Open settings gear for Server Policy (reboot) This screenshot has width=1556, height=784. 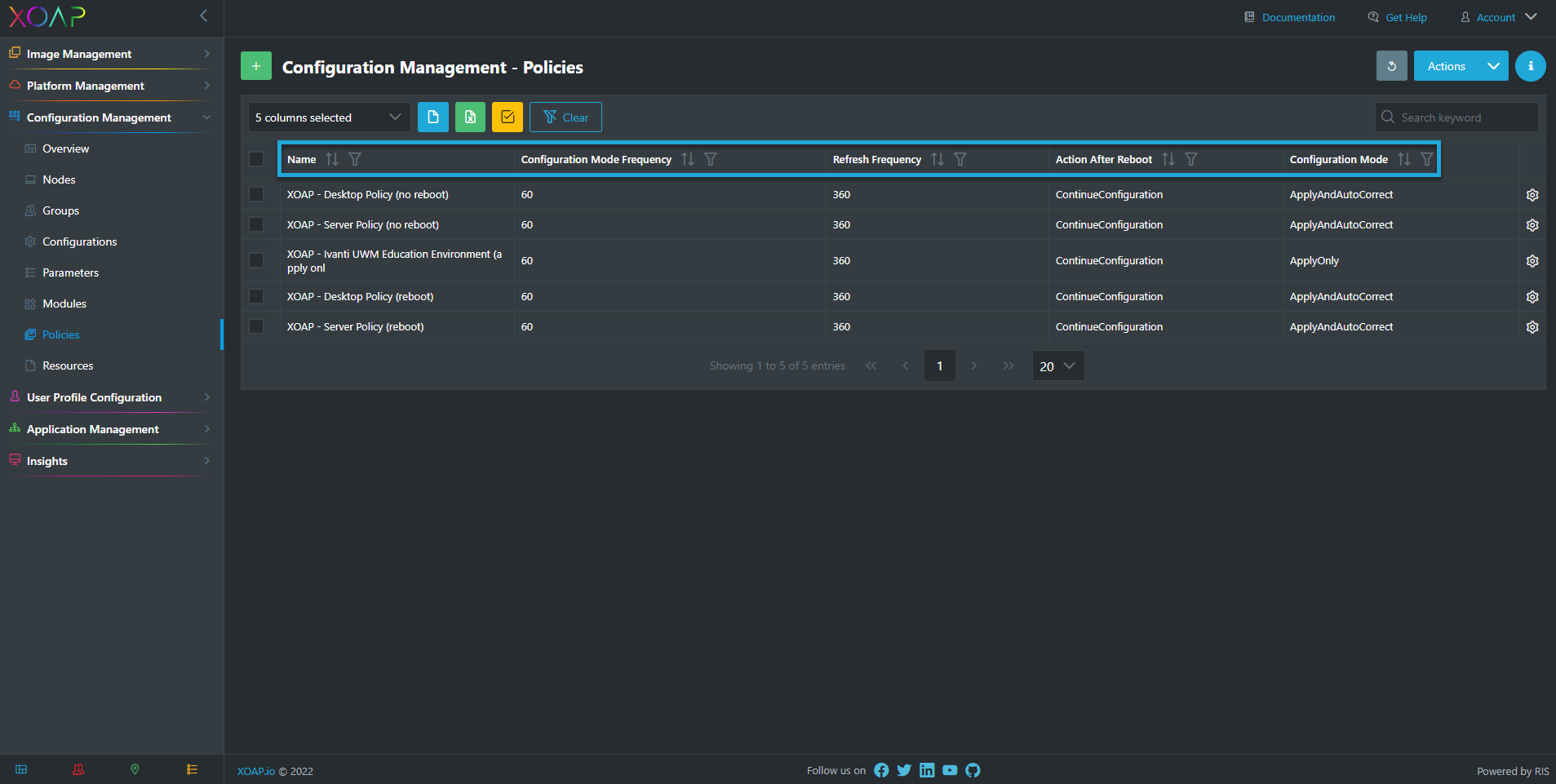1532,327
